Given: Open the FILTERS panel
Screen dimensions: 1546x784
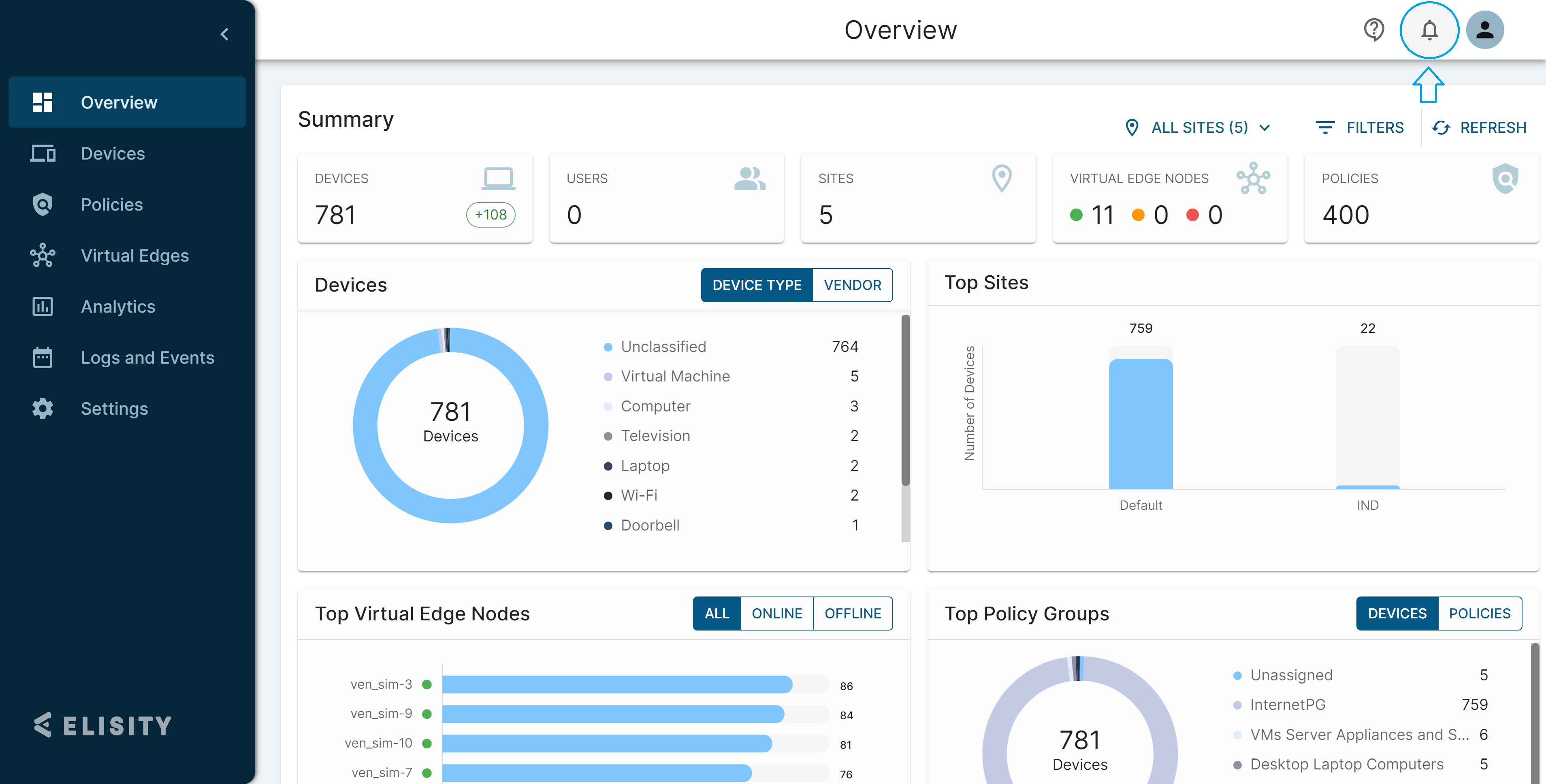Looking at the screenshot, I should coord(1359,128).
